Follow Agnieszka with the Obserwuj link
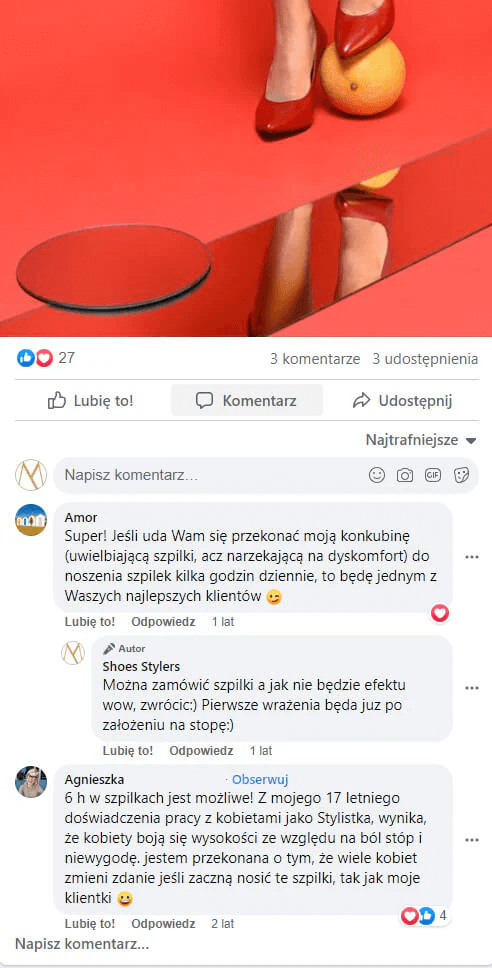The width and height of the screenshot is (492, 968). [260, 779]
